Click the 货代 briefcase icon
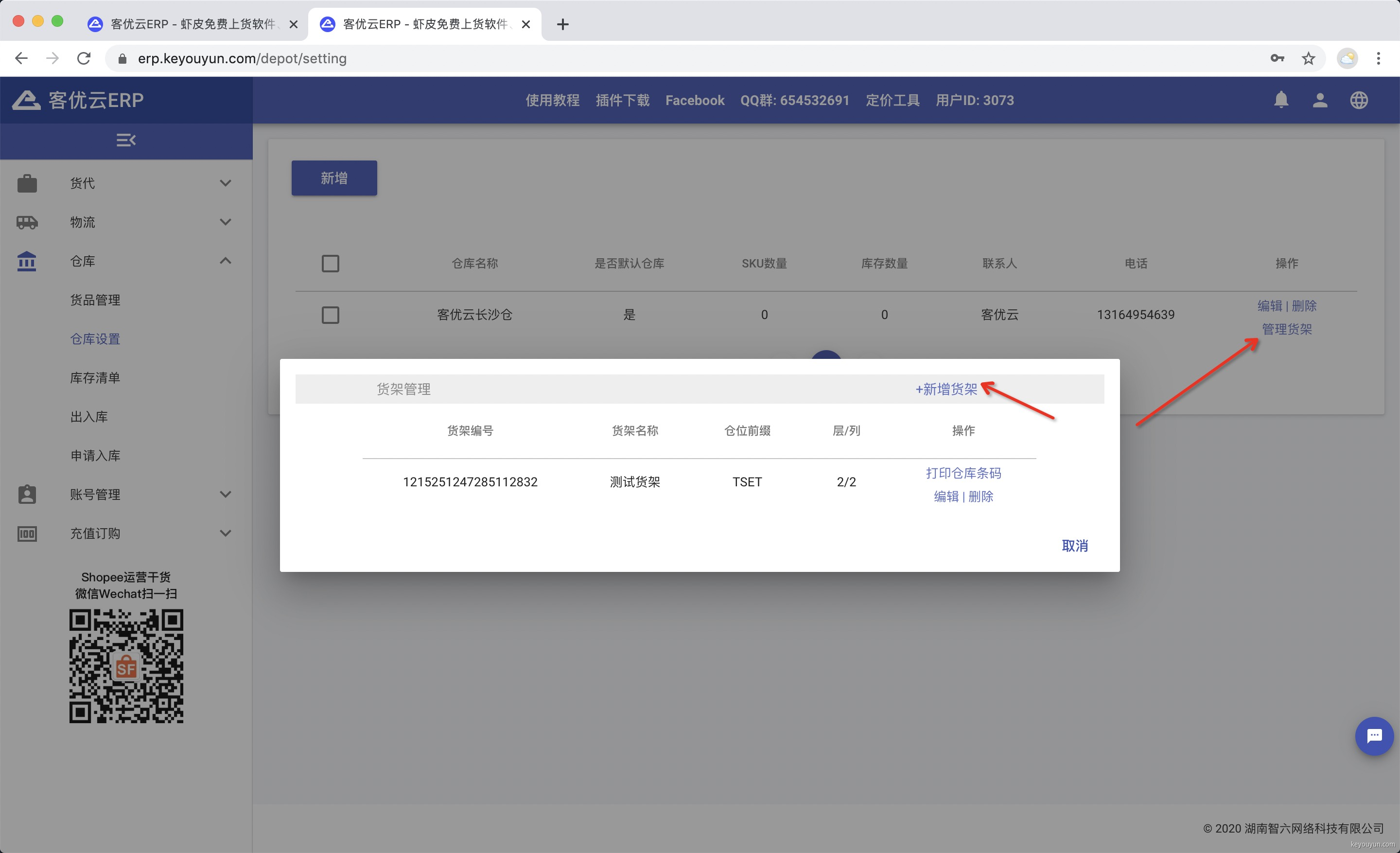 (27, 183)
